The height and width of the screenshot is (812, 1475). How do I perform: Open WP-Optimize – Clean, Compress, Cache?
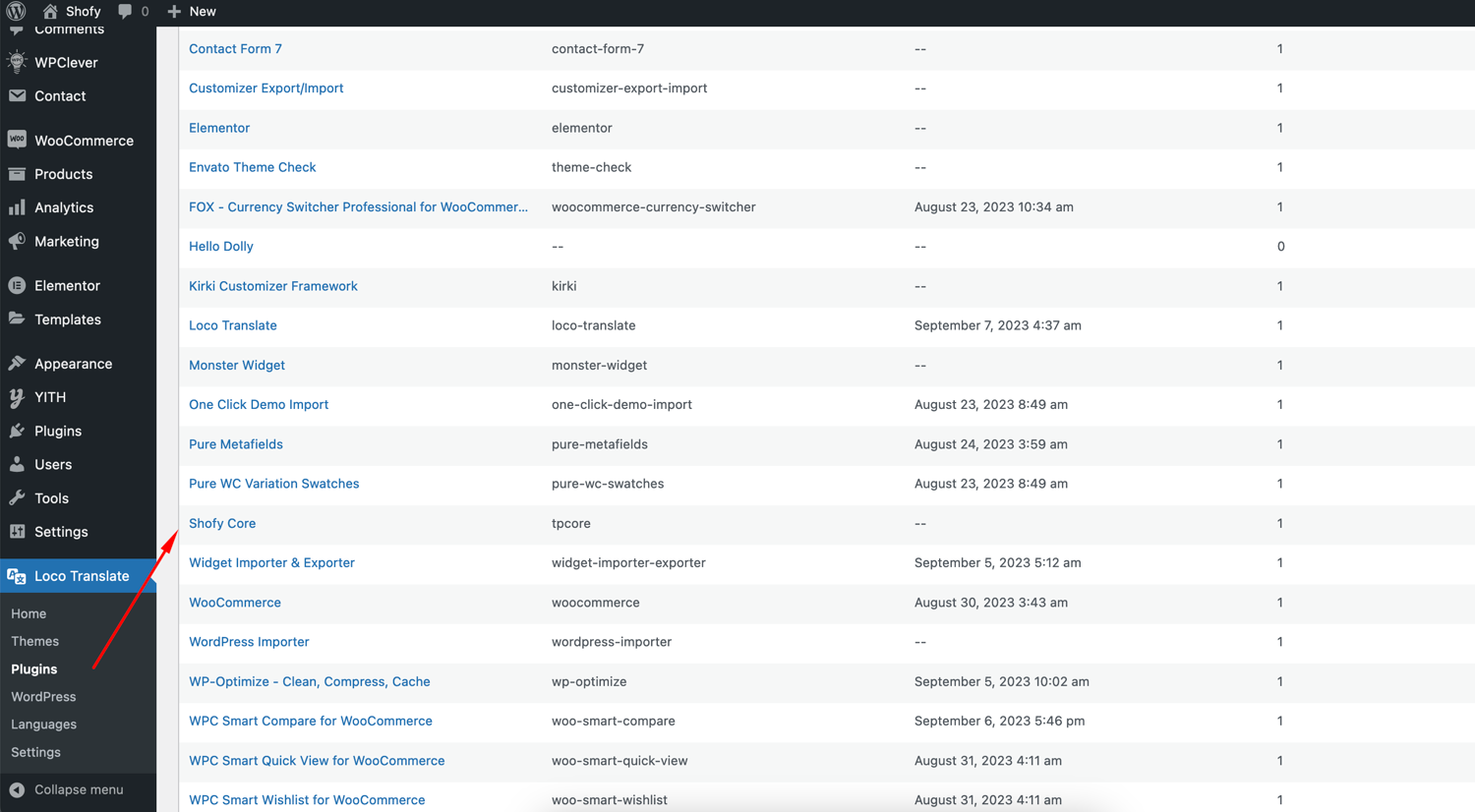[x=309, y=681]
